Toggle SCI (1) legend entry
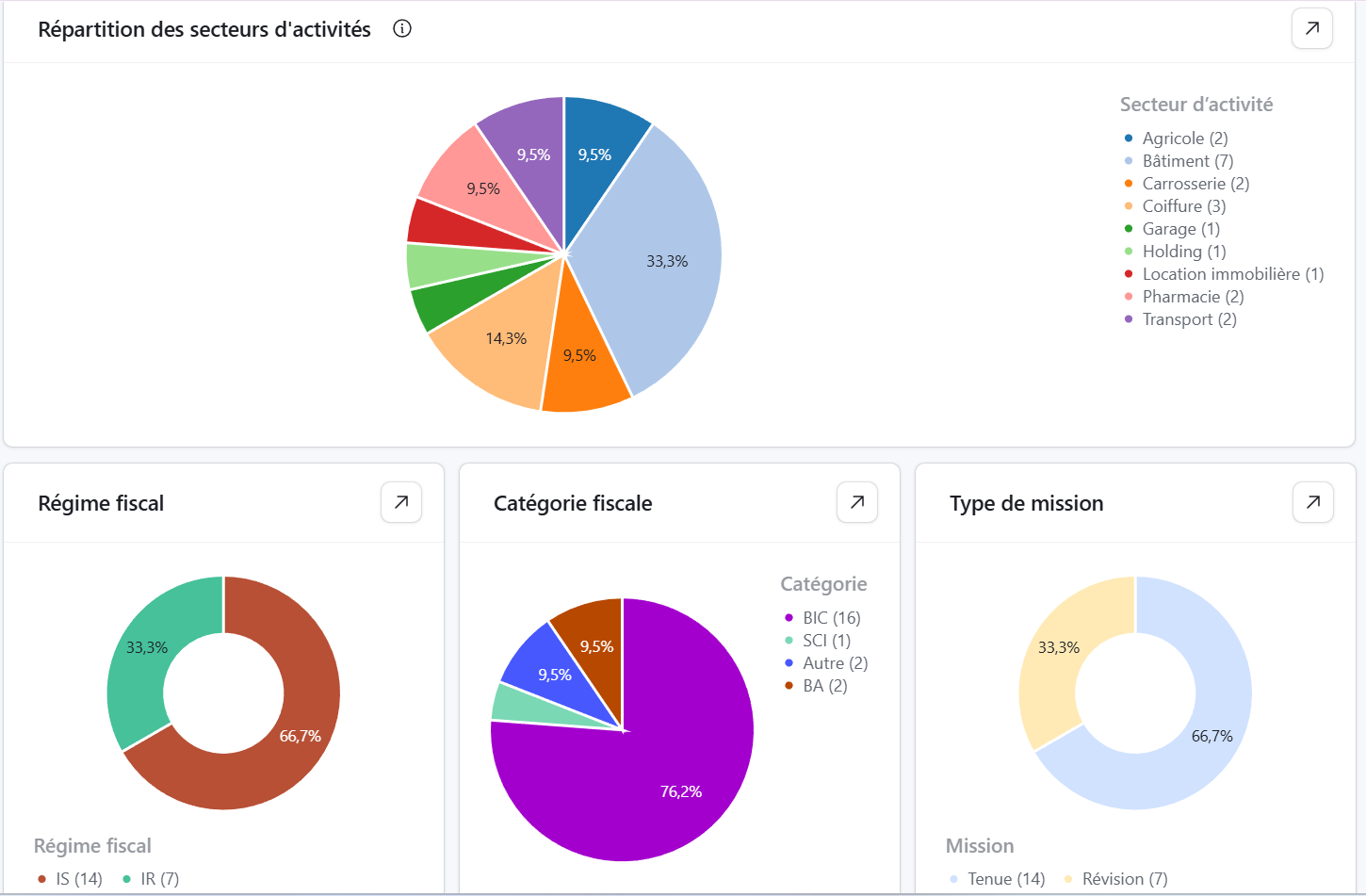 [818, 641]
